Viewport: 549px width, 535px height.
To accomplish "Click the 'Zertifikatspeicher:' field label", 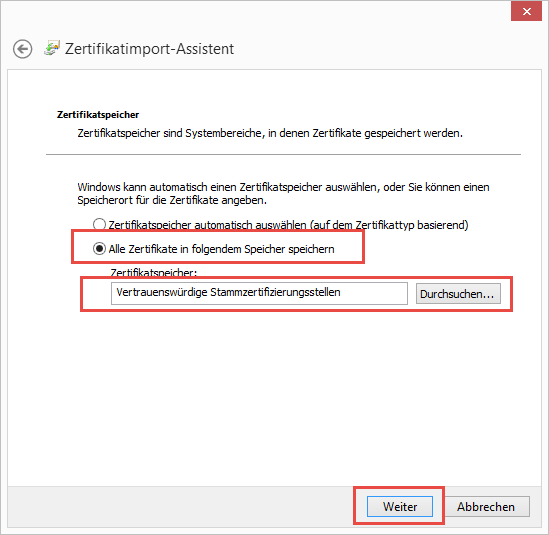I will click(153, 272).
